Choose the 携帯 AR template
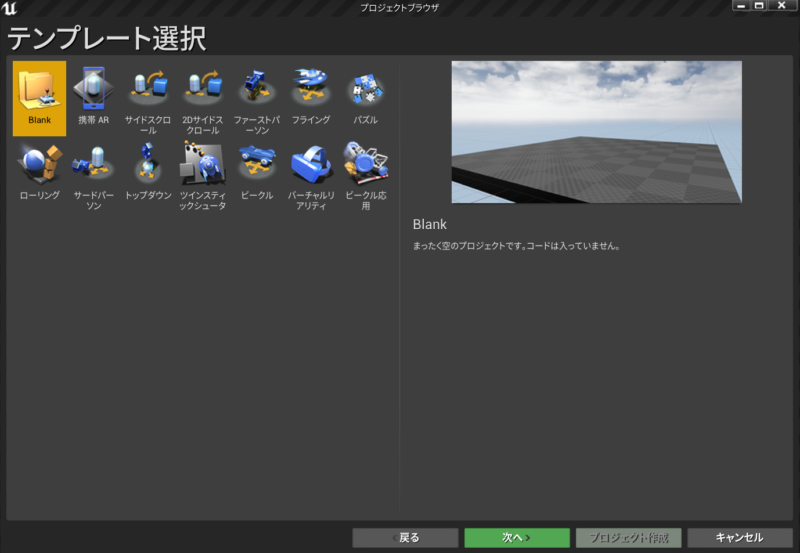 pos(93,98)
